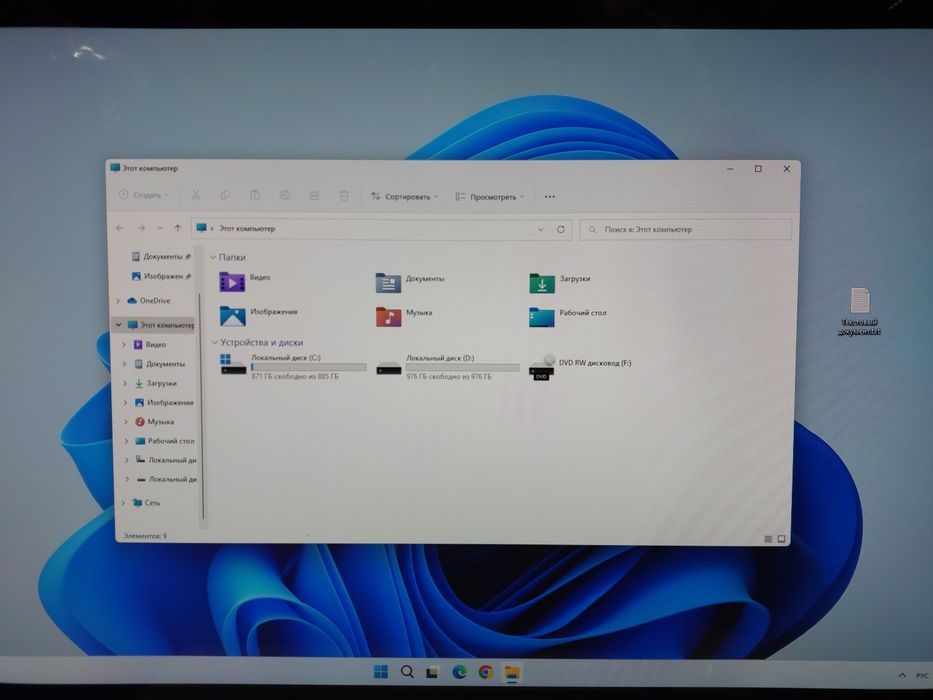Viewport: 933px width, 700px height.
Task: Open the Просмотреть dropdown
Action: point(490,197)
